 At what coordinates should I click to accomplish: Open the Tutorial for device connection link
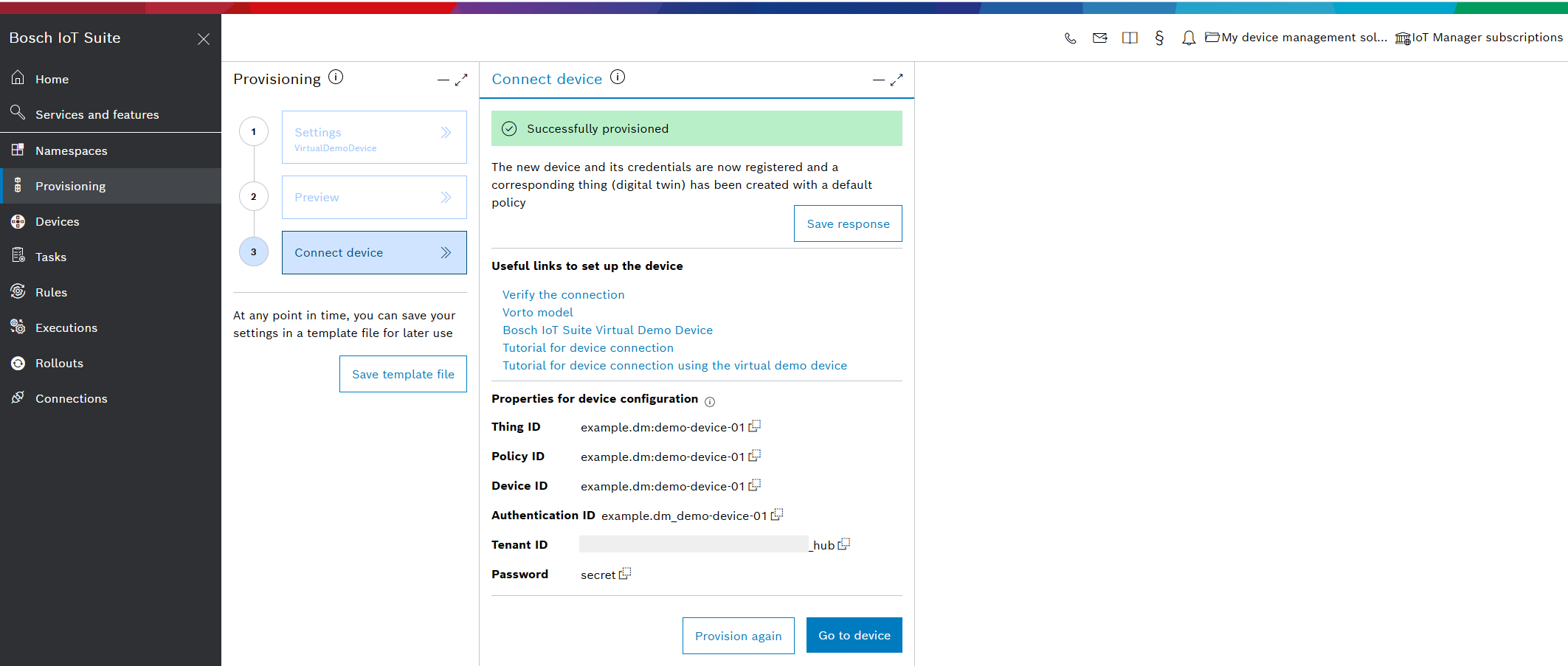(x=587, y=347)
